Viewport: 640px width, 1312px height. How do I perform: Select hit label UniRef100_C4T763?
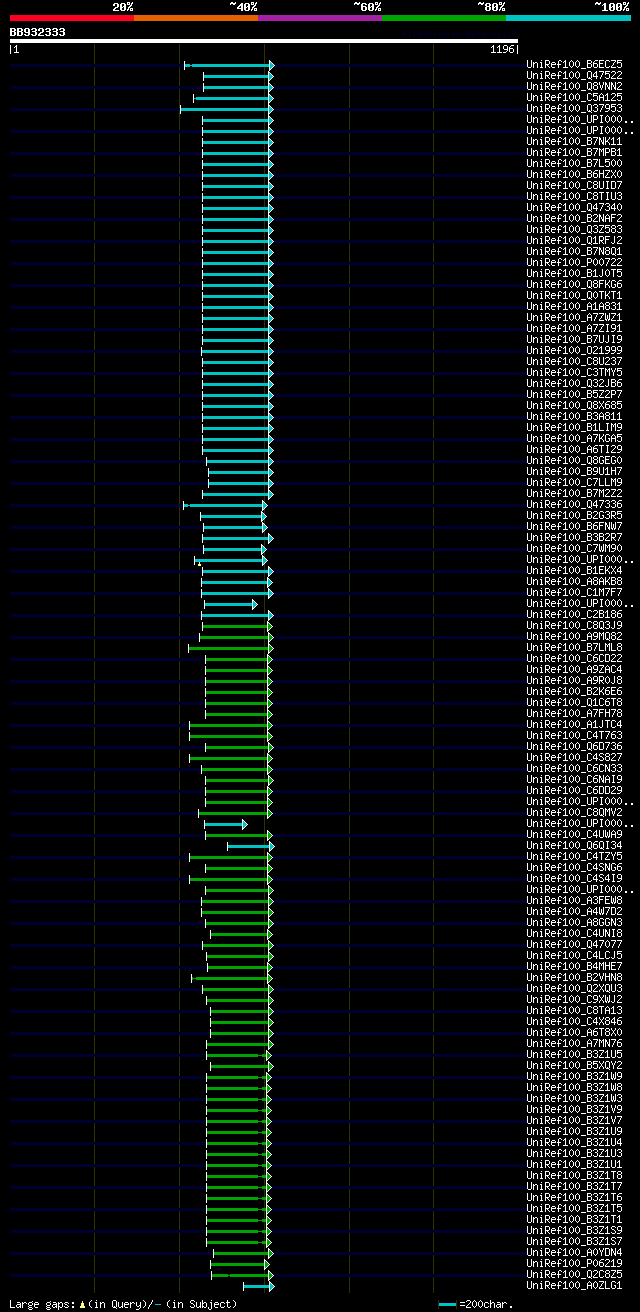click(x=574, y=735)
